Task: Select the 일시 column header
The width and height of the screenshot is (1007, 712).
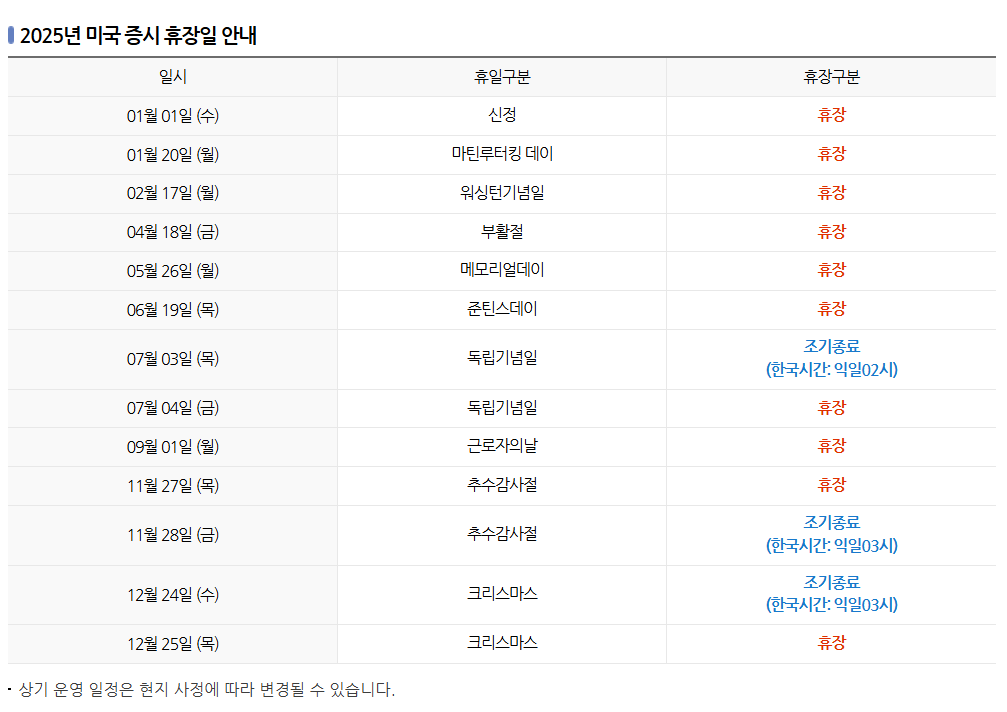Action: 172,76
